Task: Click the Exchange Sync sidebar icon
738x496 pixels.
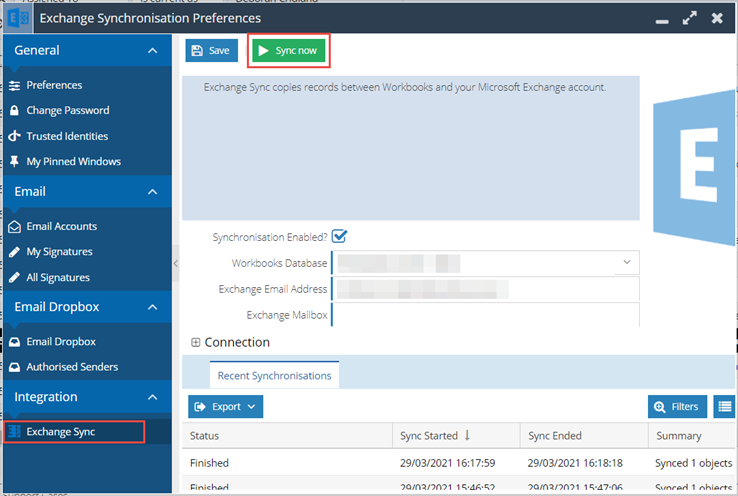Action: click(15, 432)
